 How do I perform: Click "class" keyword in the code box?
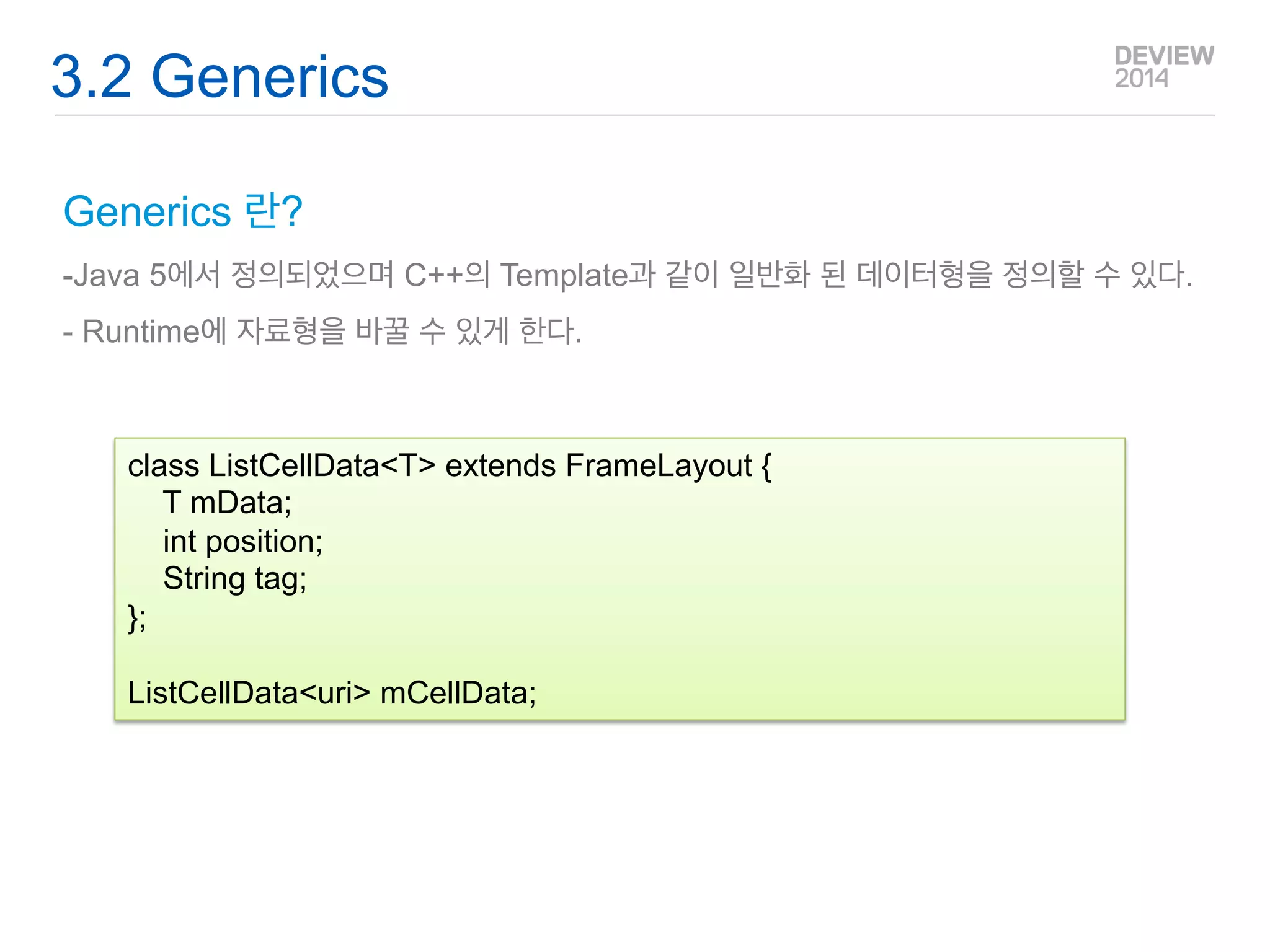(163, 465)
